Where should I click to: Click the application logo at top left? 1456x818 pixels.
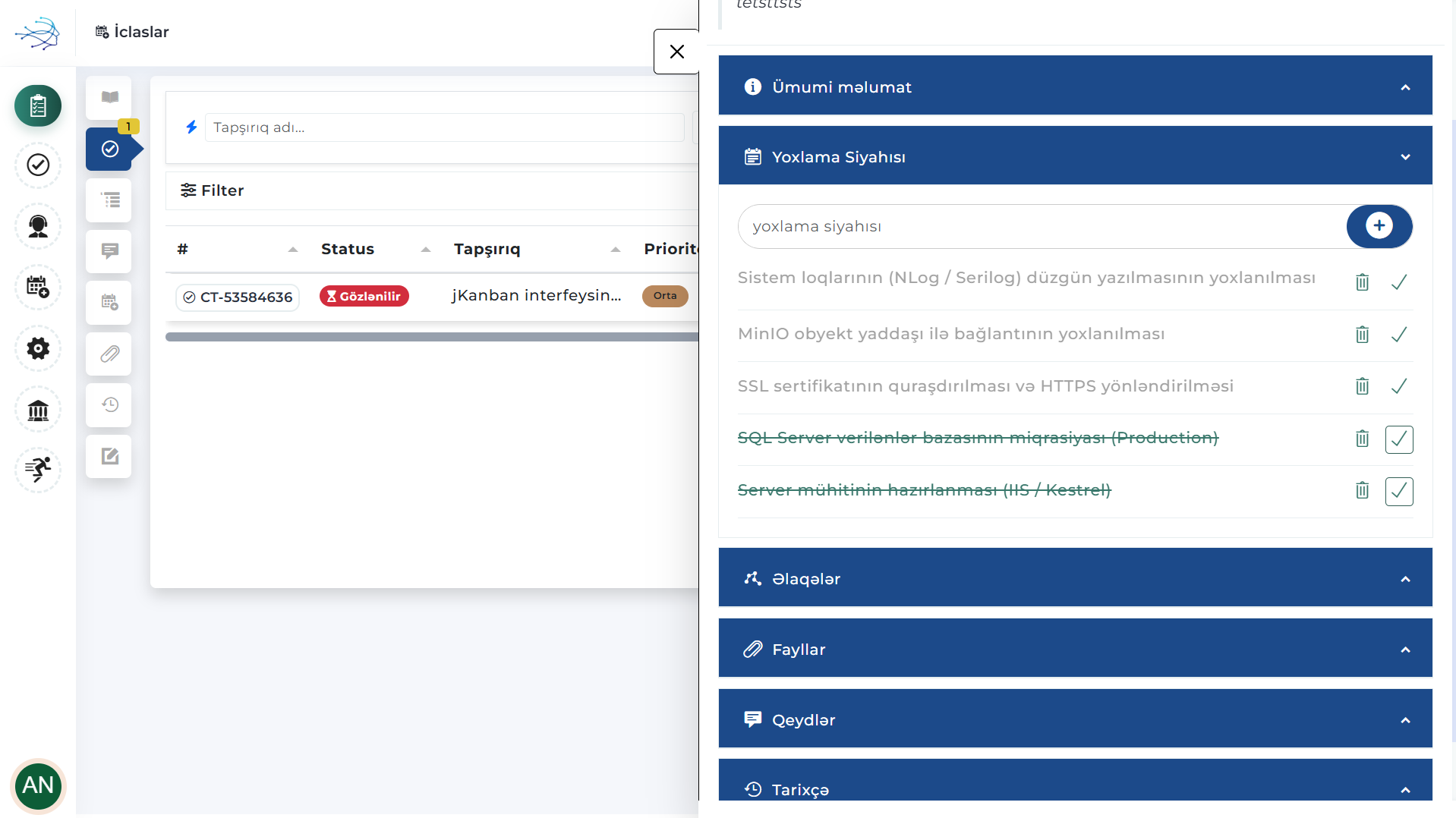(x=37, y=33)
